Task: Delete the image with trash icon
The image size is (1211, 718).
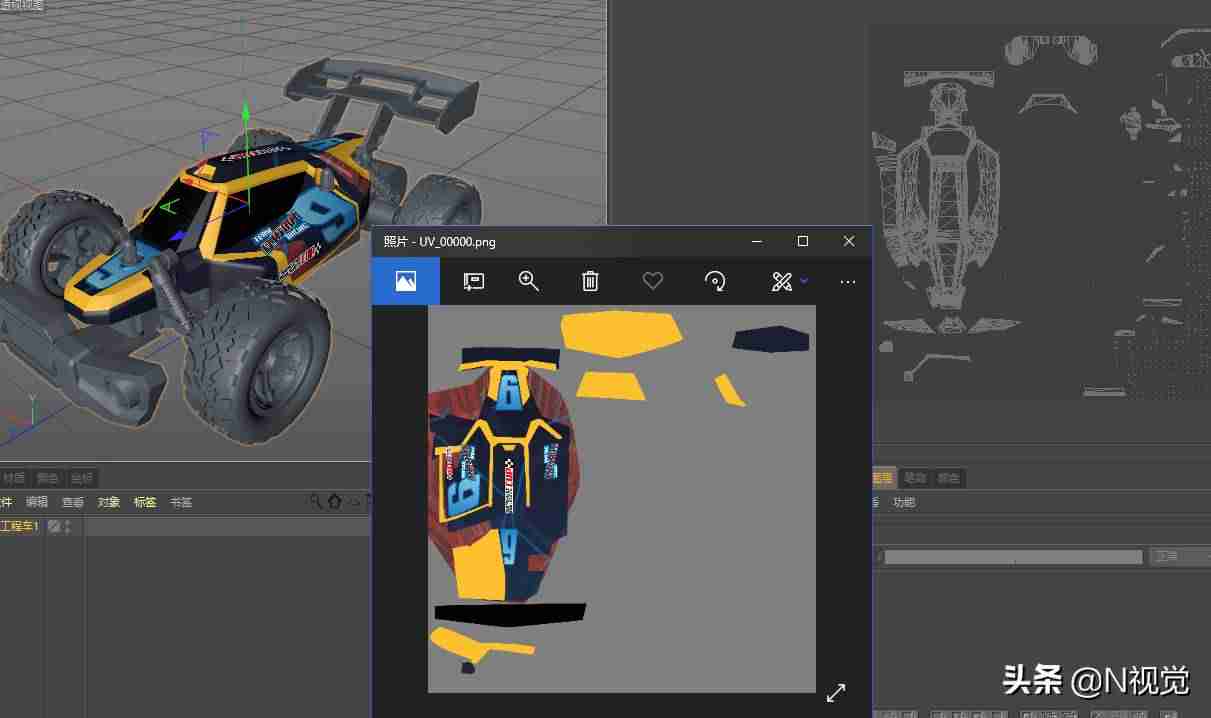Action: click(590, 282)
